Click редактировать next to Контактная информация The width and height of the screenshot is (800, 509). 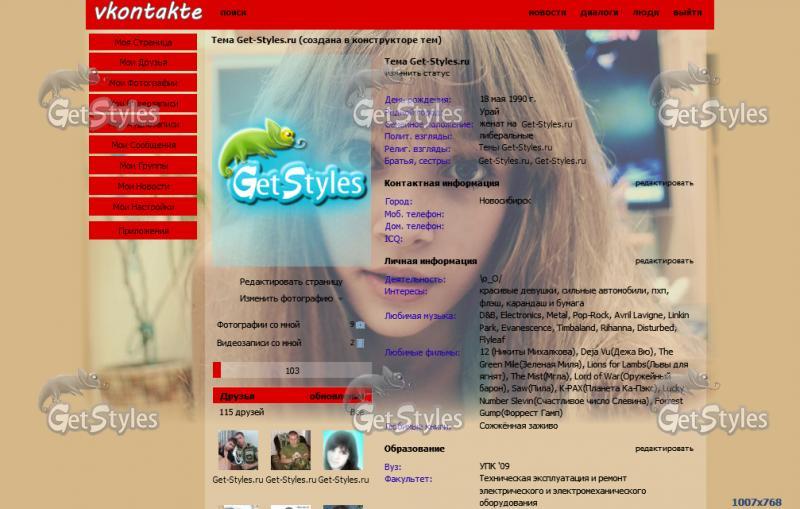click(x=663, y=184)
